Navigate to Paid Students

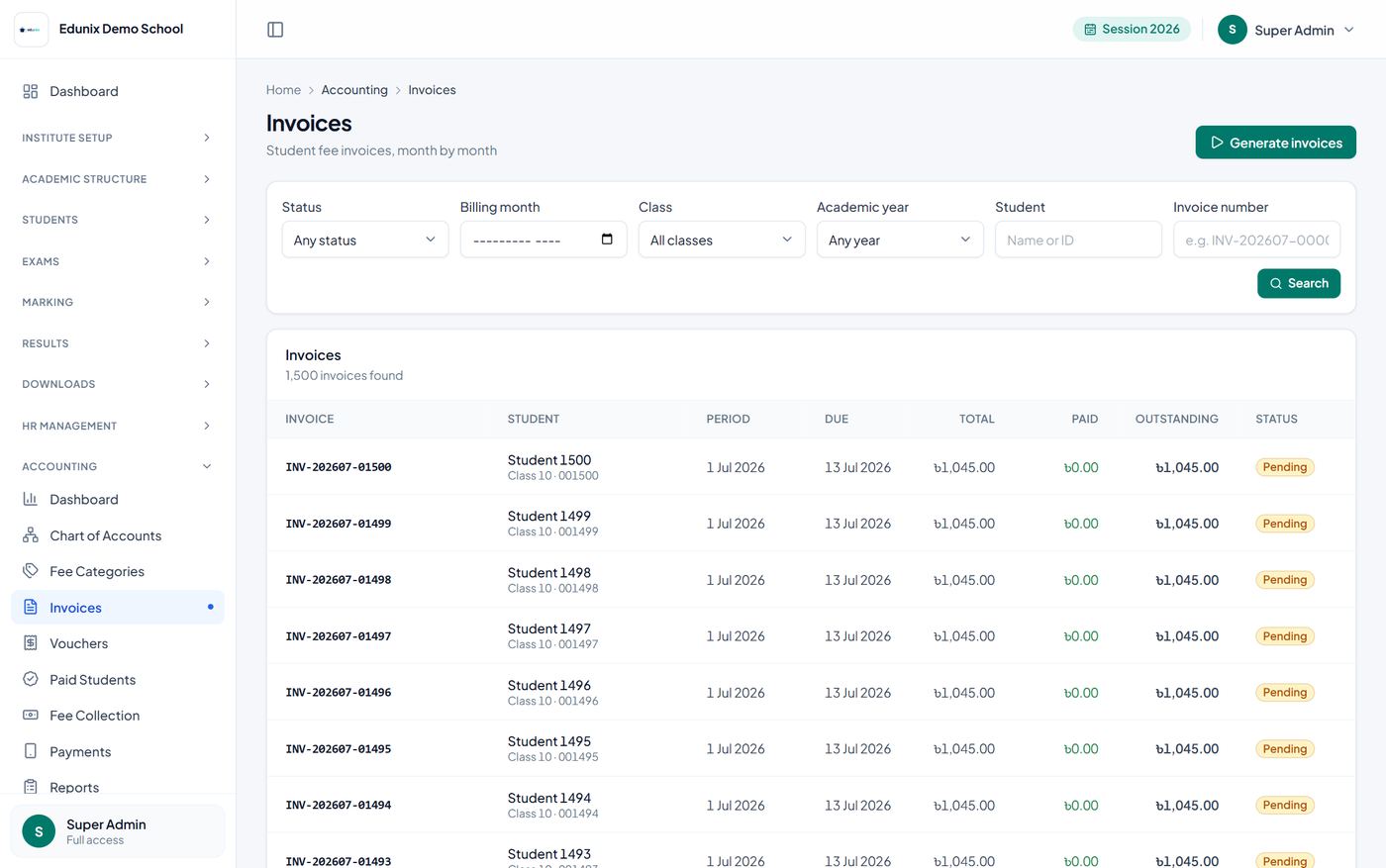118,679
